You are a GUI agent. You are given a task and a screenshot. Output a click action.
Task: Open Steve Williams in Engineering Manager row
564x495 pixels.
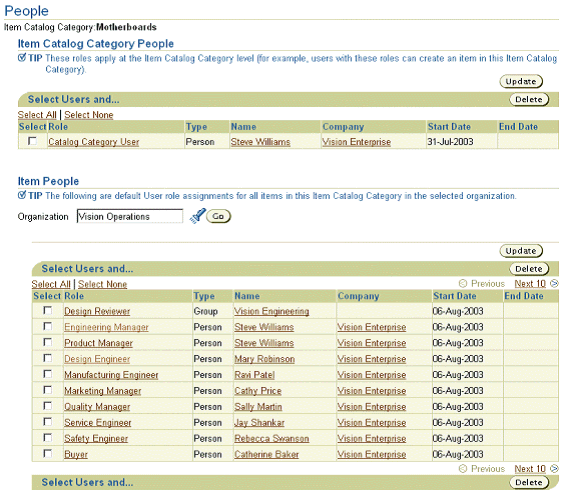tap(264, 327)
